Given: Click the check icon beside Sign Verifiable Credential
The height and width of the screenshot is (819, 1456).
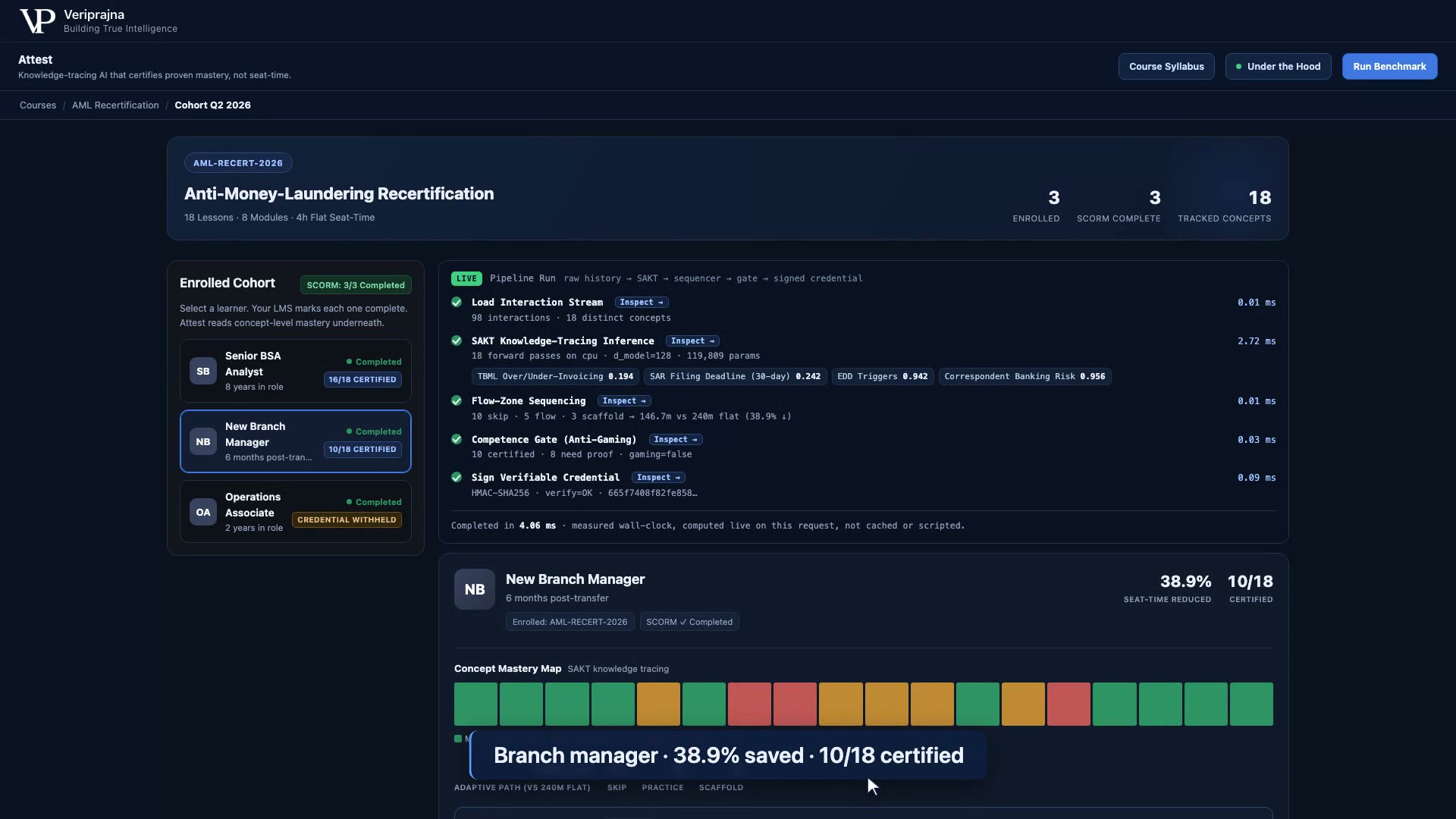Looking at the screenshot, I should tap(457, 477).
